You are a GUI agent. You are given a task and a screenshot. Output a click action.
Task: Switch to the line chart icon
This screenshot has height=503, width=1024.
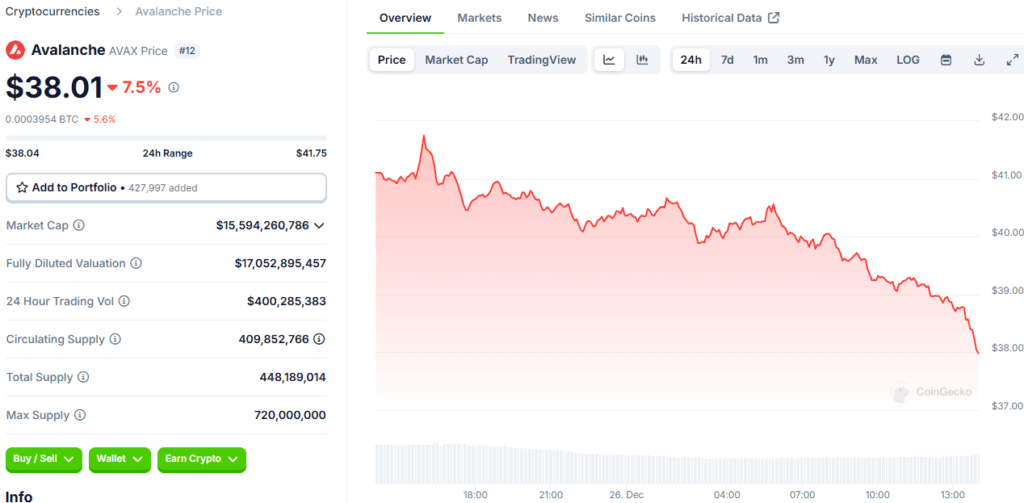point(609,60)
